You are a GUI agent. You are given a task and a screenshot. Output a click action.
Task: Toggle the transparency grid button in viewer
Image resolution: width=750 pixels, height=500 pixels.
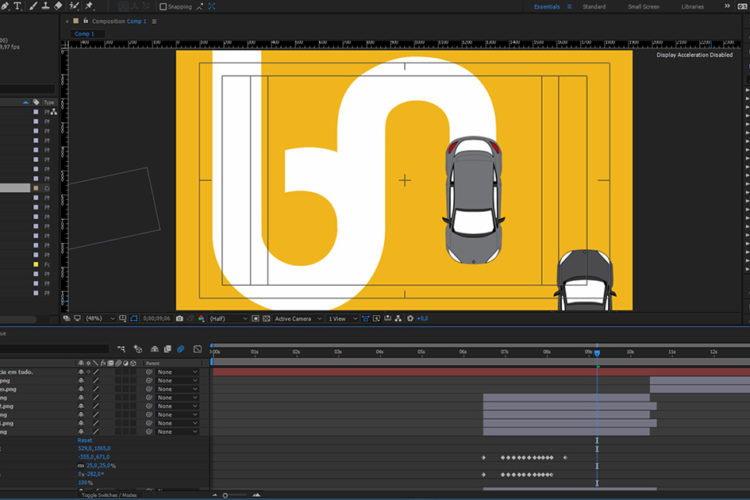[x=266, y=318]
